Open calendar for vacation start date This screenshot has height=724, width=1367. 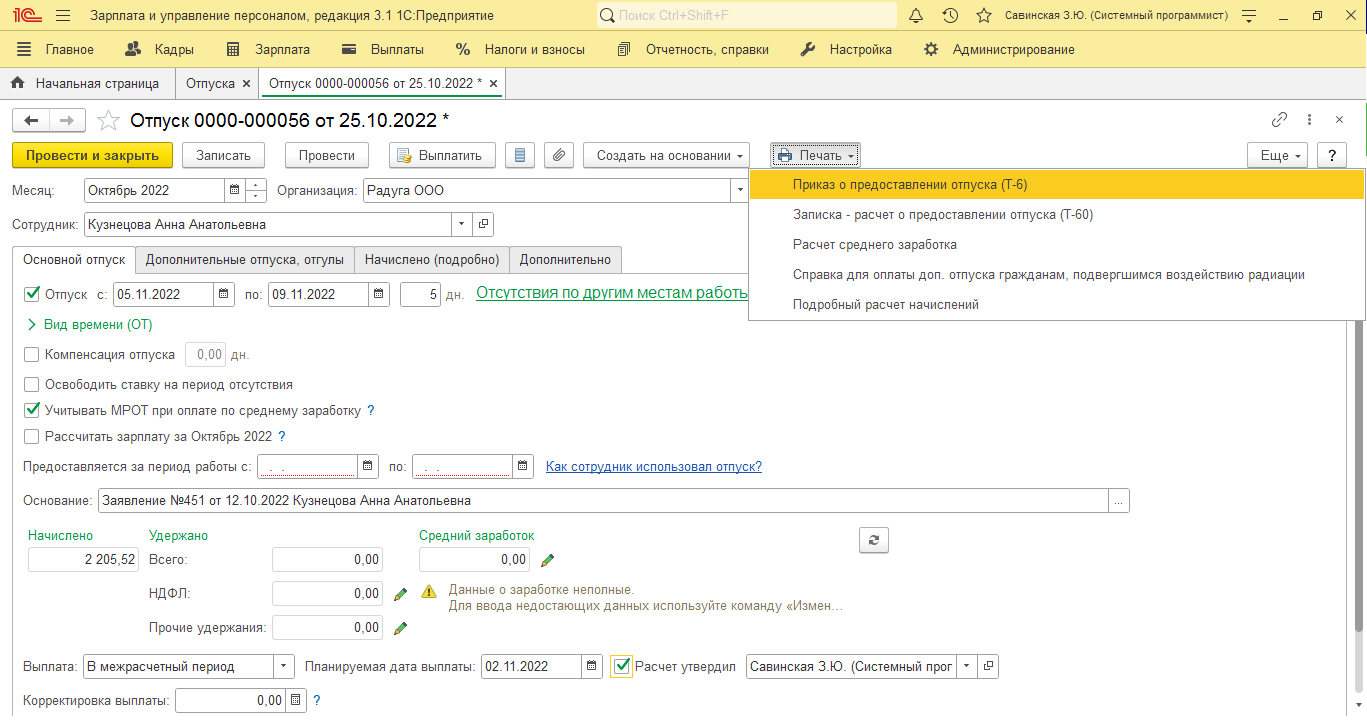tap(225, 294)
